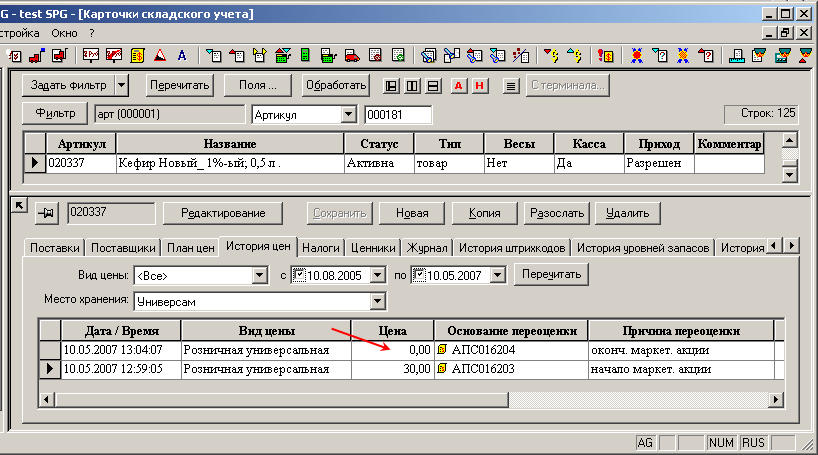
Task: Click the crossed-out price sign icon
Action: [x=114, y=55]
